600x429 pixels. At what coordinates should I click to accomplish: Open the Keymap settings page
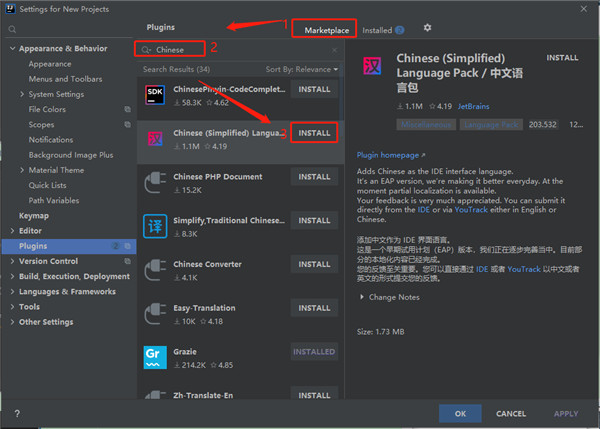coord(34,215)
